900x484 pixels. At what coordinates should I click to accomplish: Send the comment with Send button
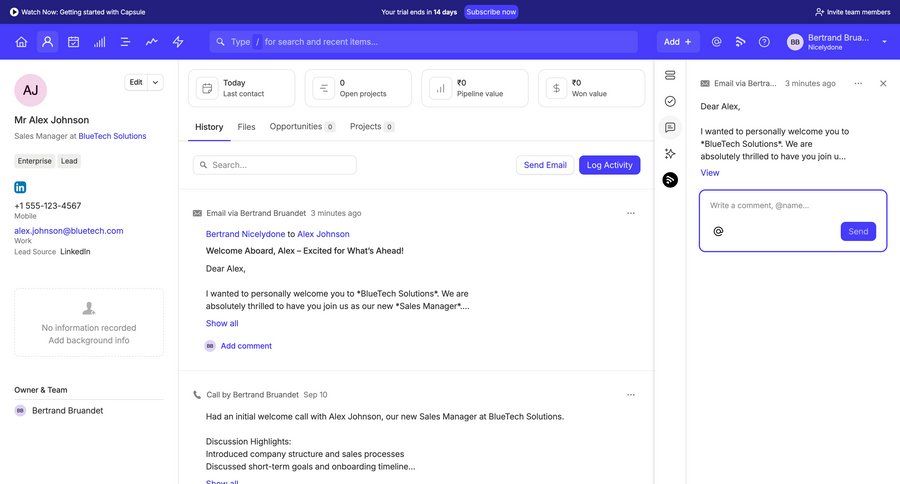tap(858, 231)
